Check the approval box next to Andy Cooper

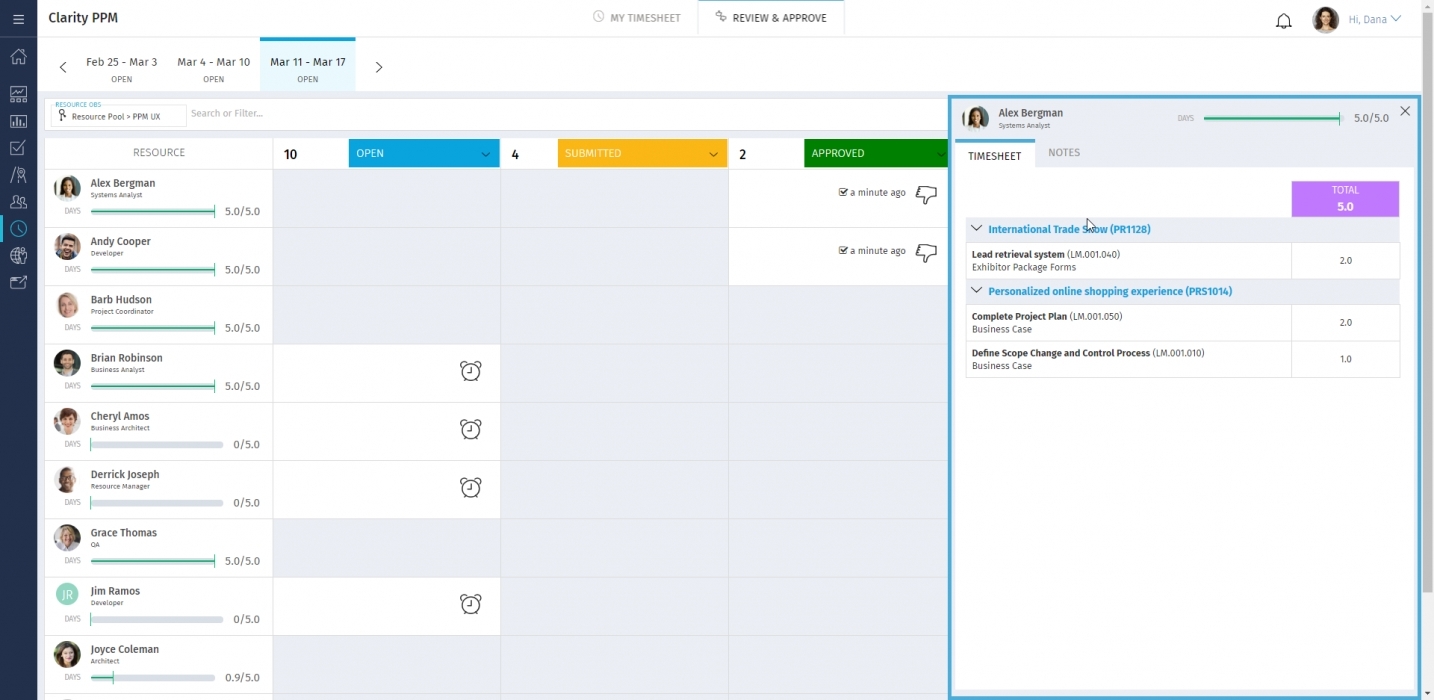(842, 251)
